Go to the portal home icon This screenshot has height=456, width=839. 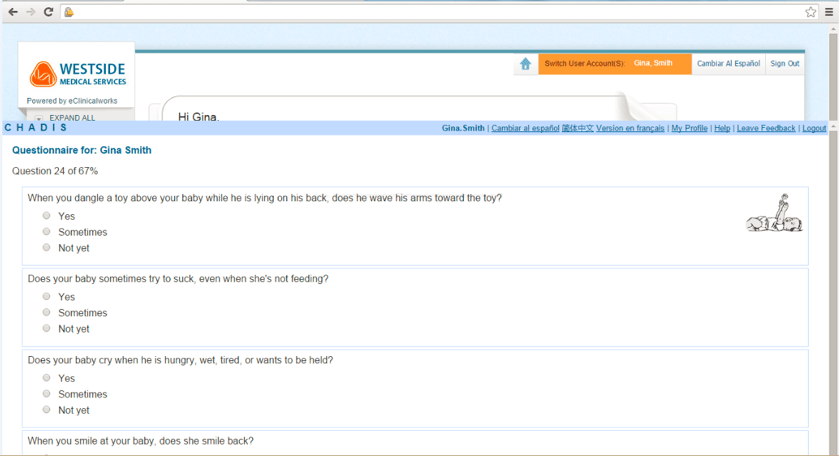(x=525, y=64)
